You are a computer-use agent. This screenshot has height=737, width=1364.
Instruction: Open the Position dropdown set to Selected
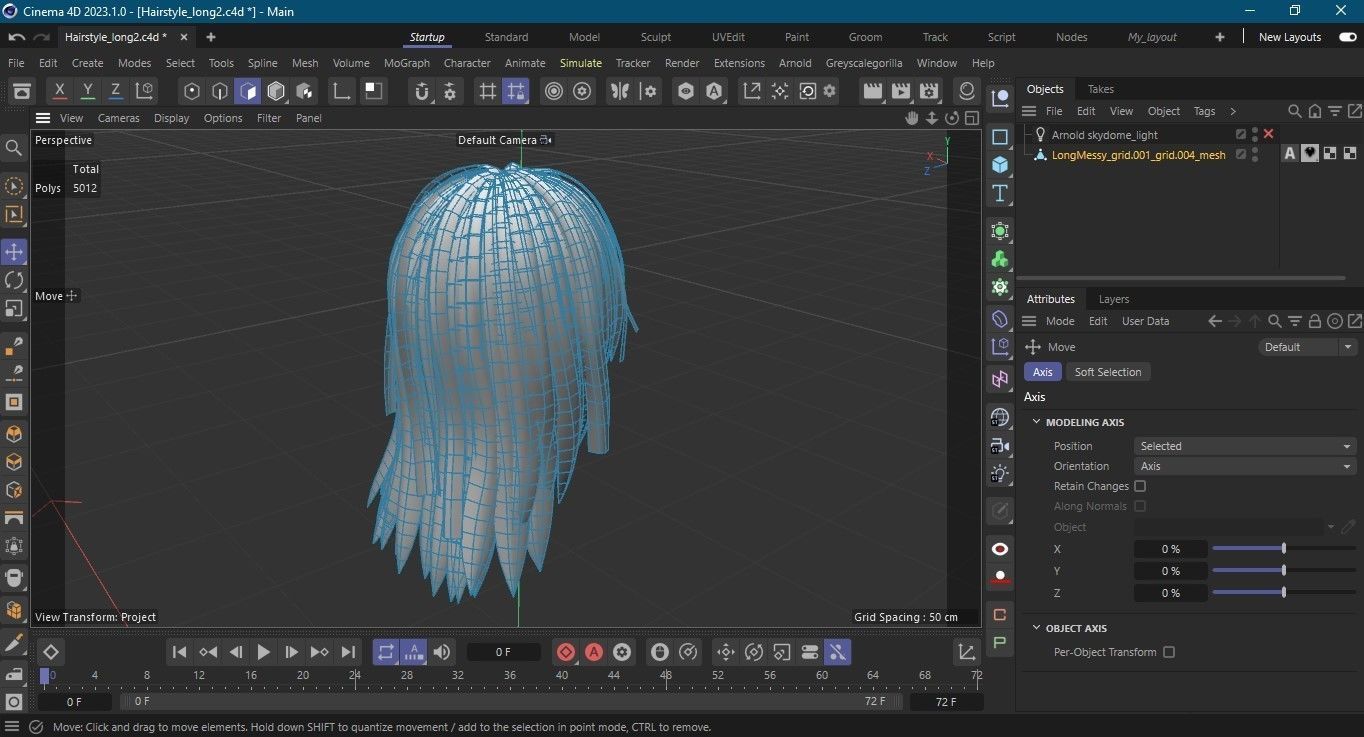pyautogui.click(x=1245, y=446)
